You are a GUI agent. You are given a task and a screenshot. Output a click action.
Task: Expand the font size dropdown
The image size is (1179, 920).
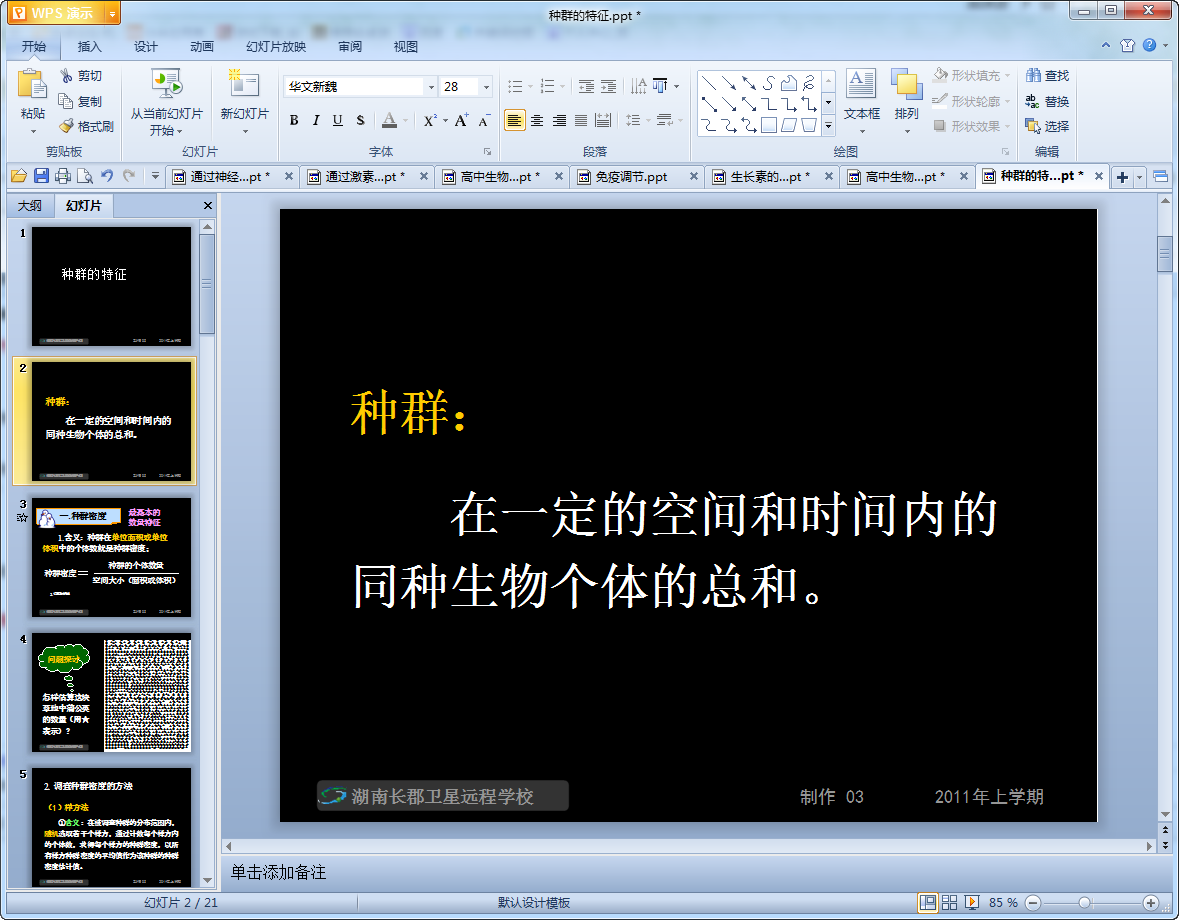tap(486, 86)
